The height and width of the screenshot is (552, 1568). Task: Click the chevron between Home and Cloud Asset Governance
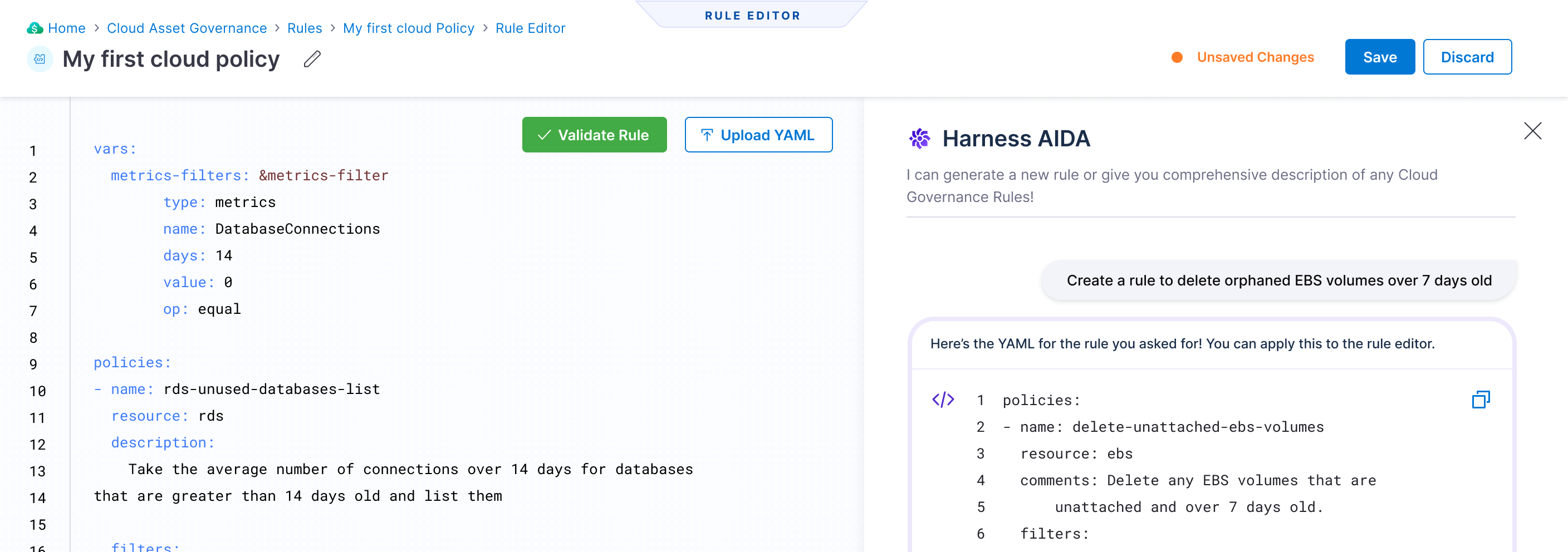[96, 28]
